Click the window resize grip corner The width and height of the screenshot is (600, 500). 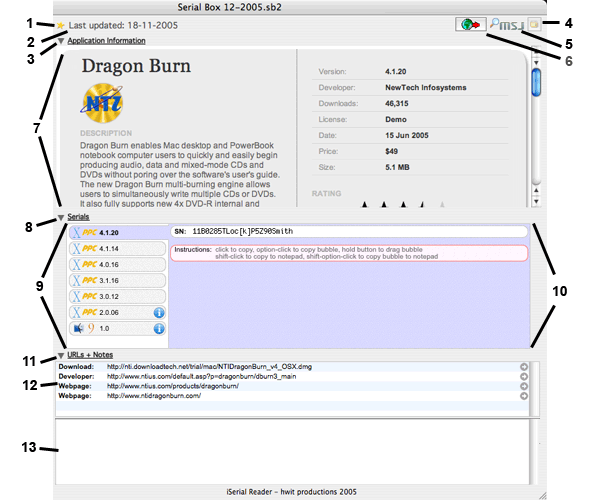click(542, 495)
